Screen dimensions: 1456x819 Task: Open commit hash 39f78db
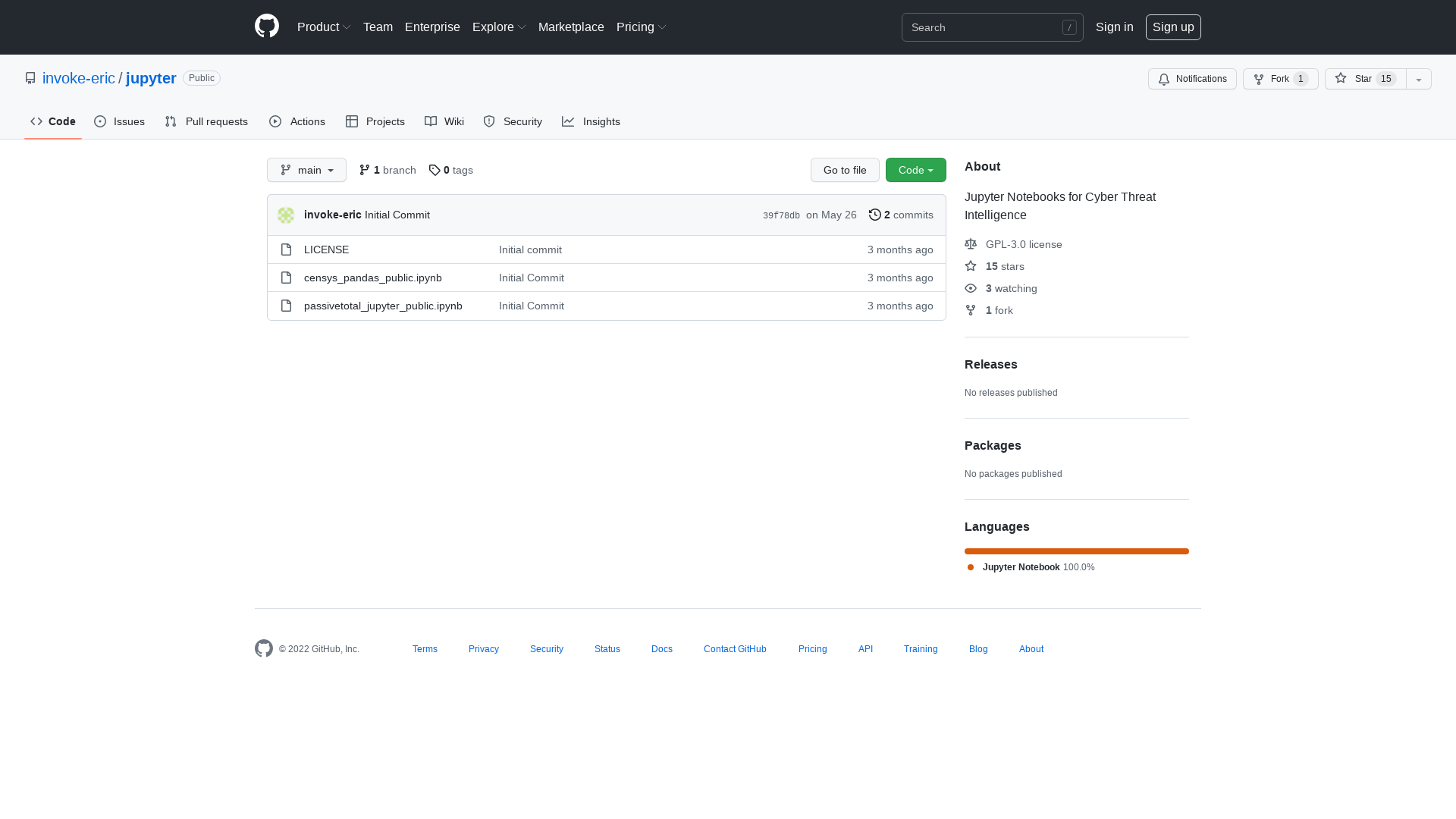click(x=781, y=215)
